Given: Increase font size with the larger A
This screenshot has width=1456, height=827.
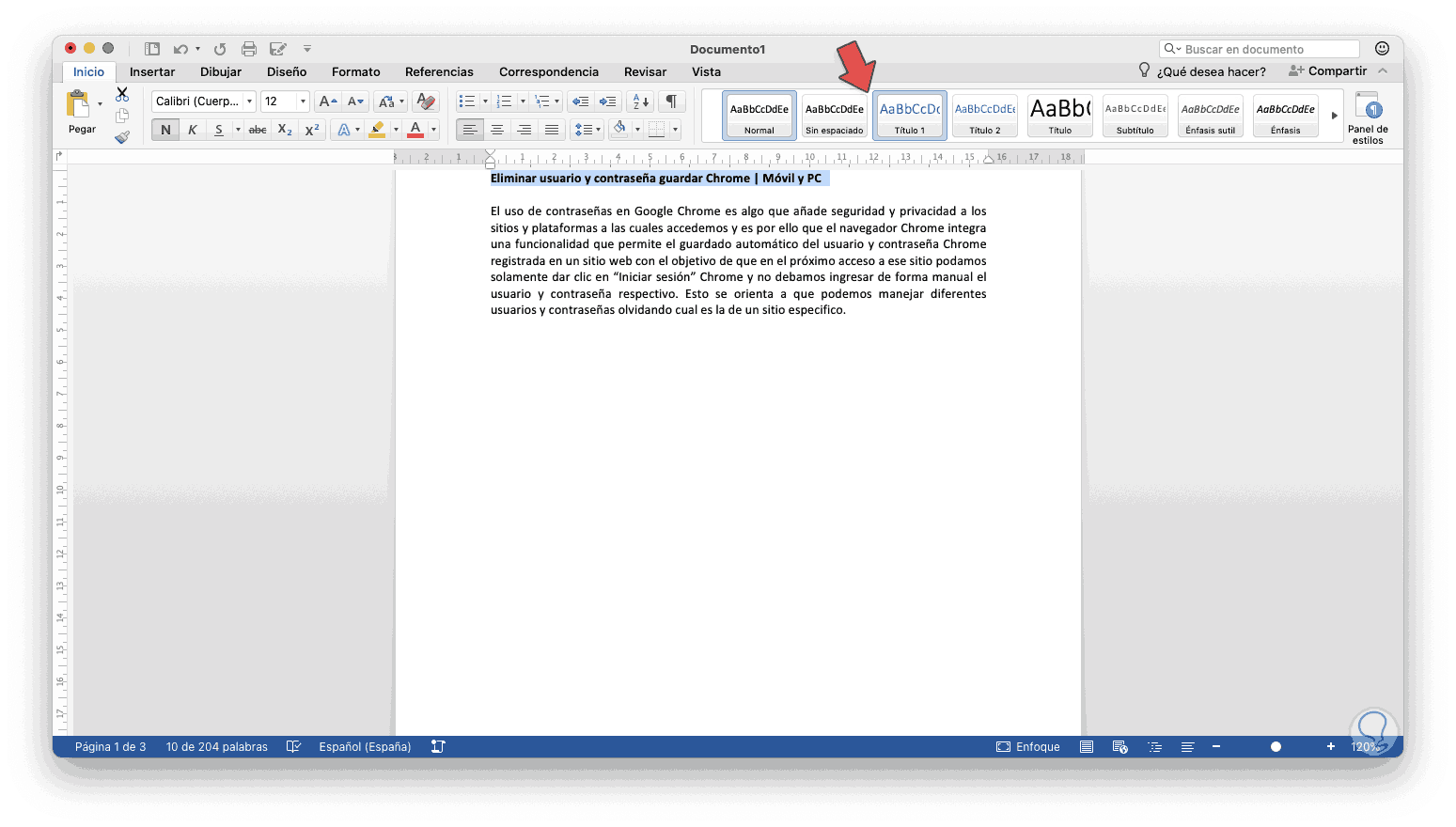Looking at the screenshot, I should (x=327, y=101).
